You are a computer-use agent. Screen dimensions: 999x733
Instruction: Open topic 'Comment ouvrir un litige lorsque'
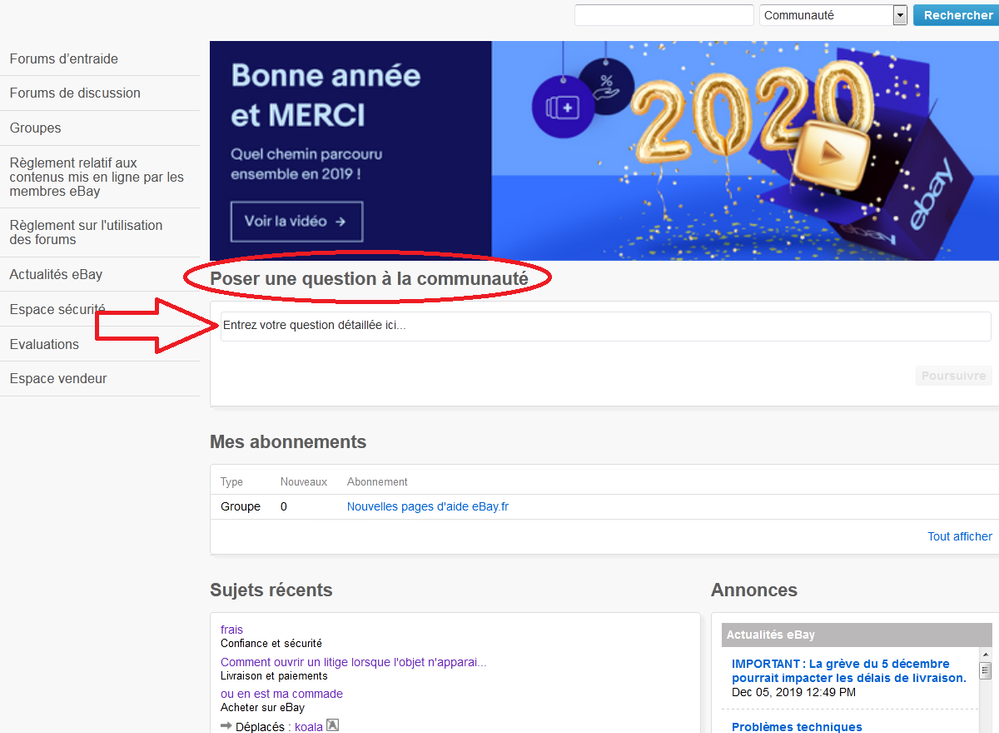click(353, 662)
